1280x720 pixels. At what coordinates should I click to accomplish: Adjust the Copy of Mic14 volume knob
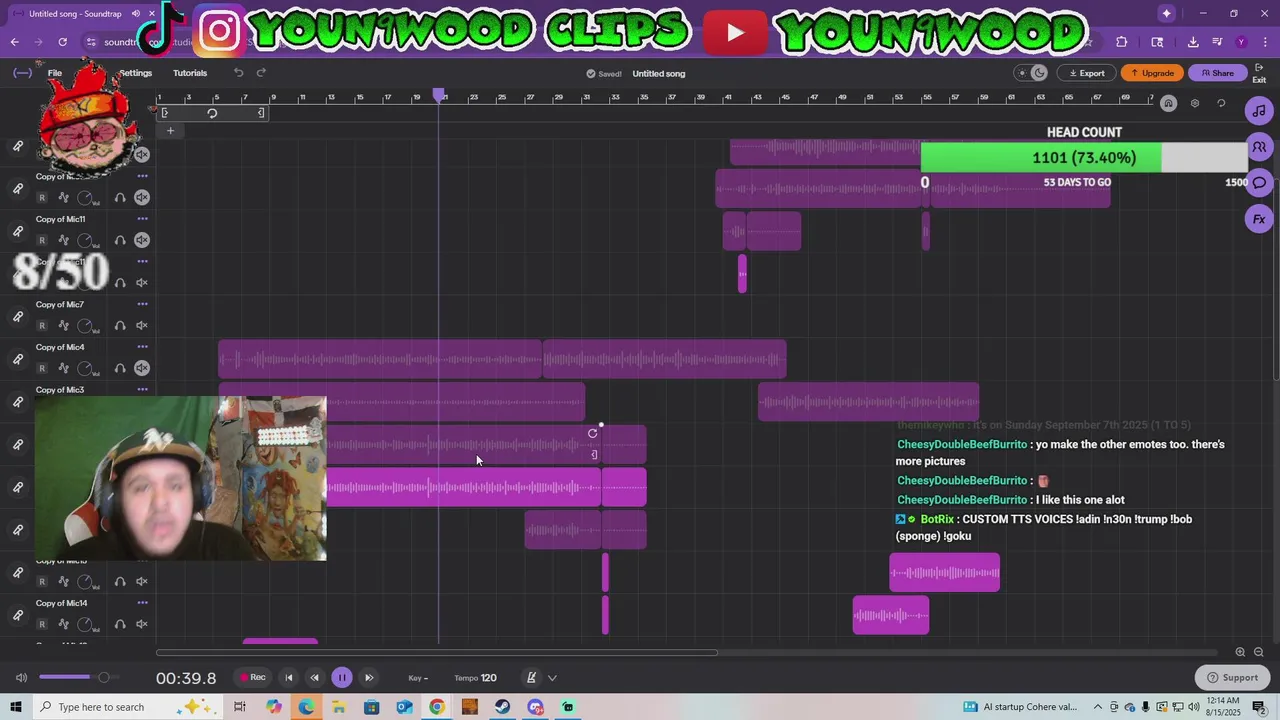86,624
